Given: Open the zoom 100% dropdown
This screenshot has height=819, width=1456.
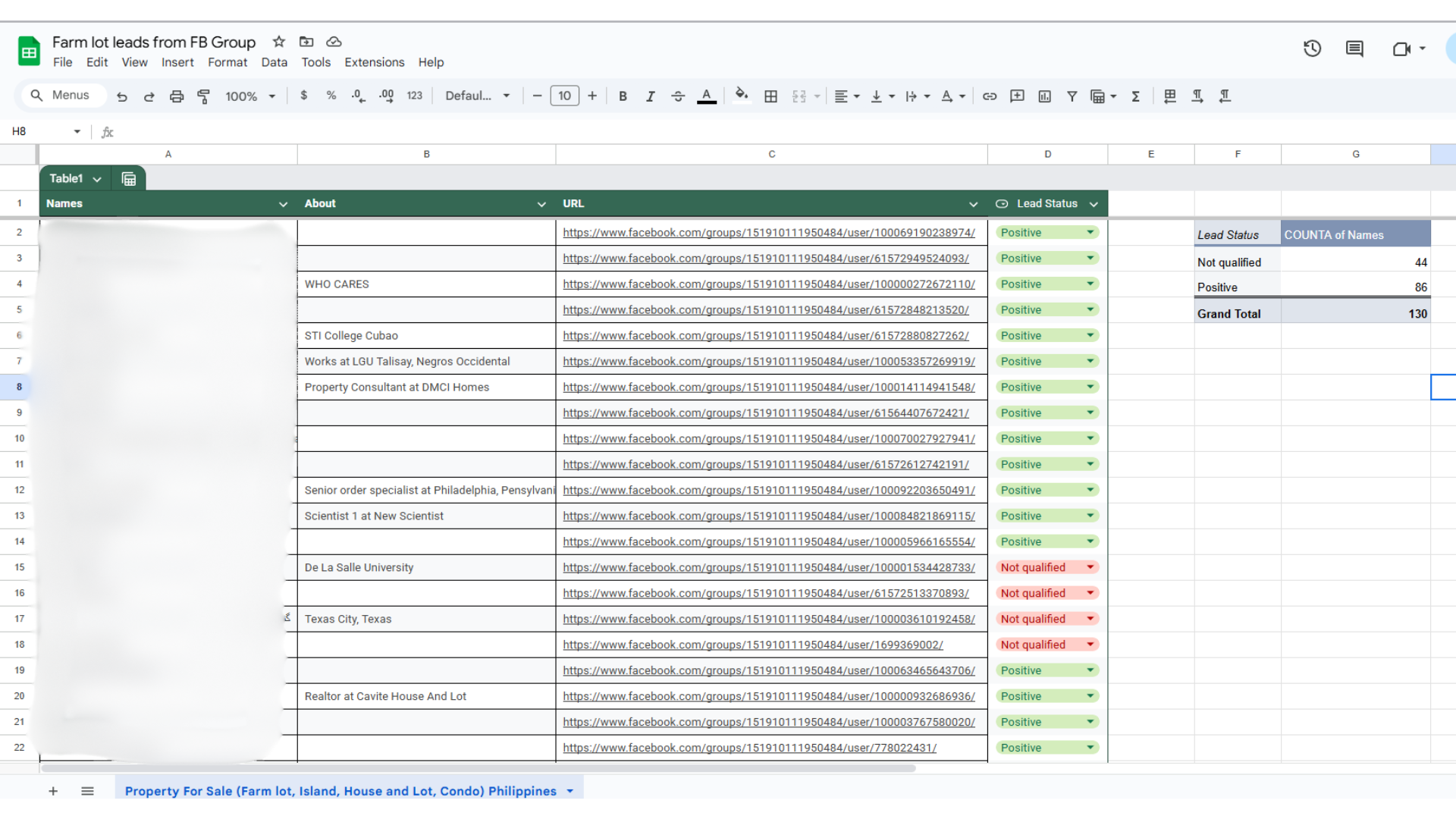Looking at the screenshot, I should (x=249, y=96).
